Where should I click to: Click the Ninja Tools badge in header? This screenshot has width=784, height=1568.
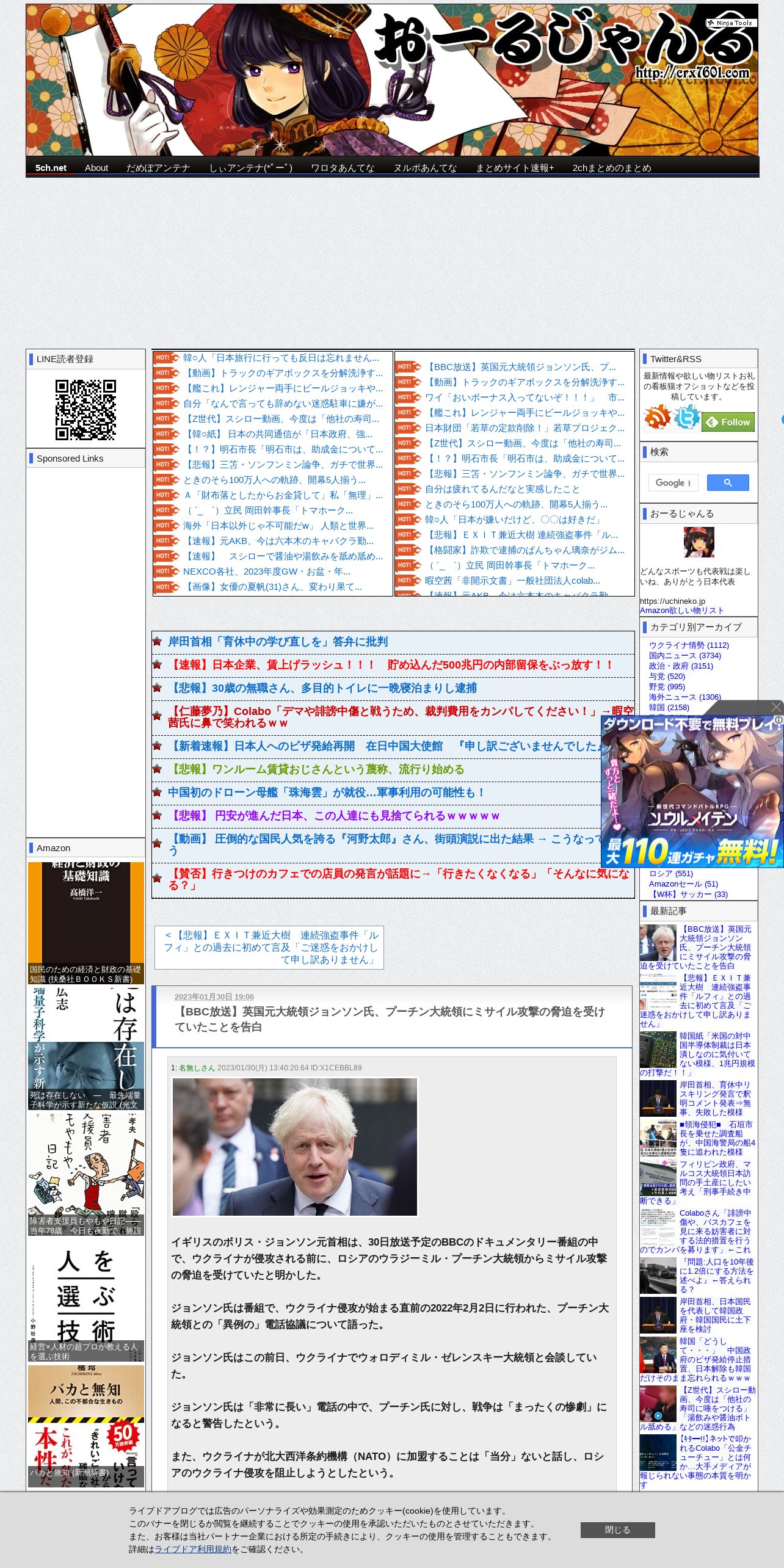[731, 23]
